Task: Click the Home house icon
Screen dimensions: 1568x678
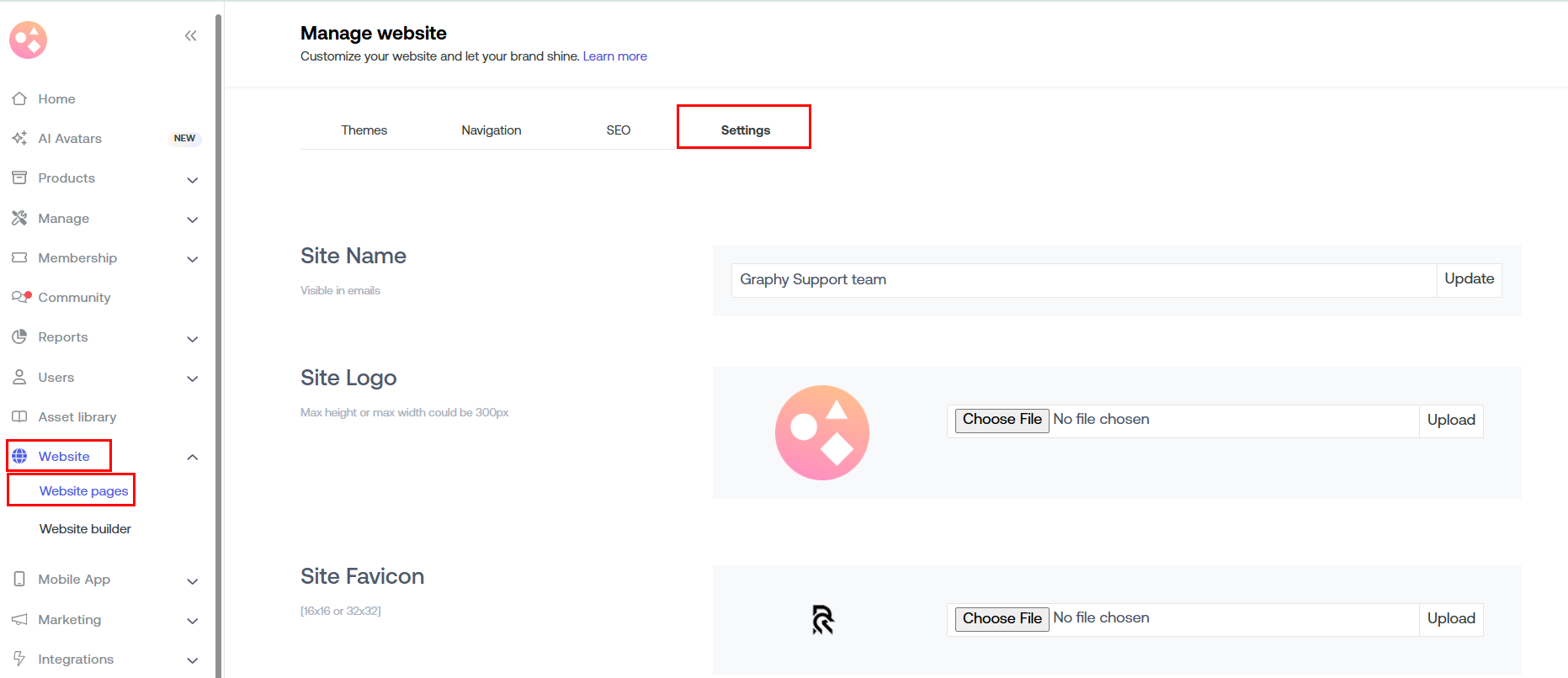Action: pos(19,99)
